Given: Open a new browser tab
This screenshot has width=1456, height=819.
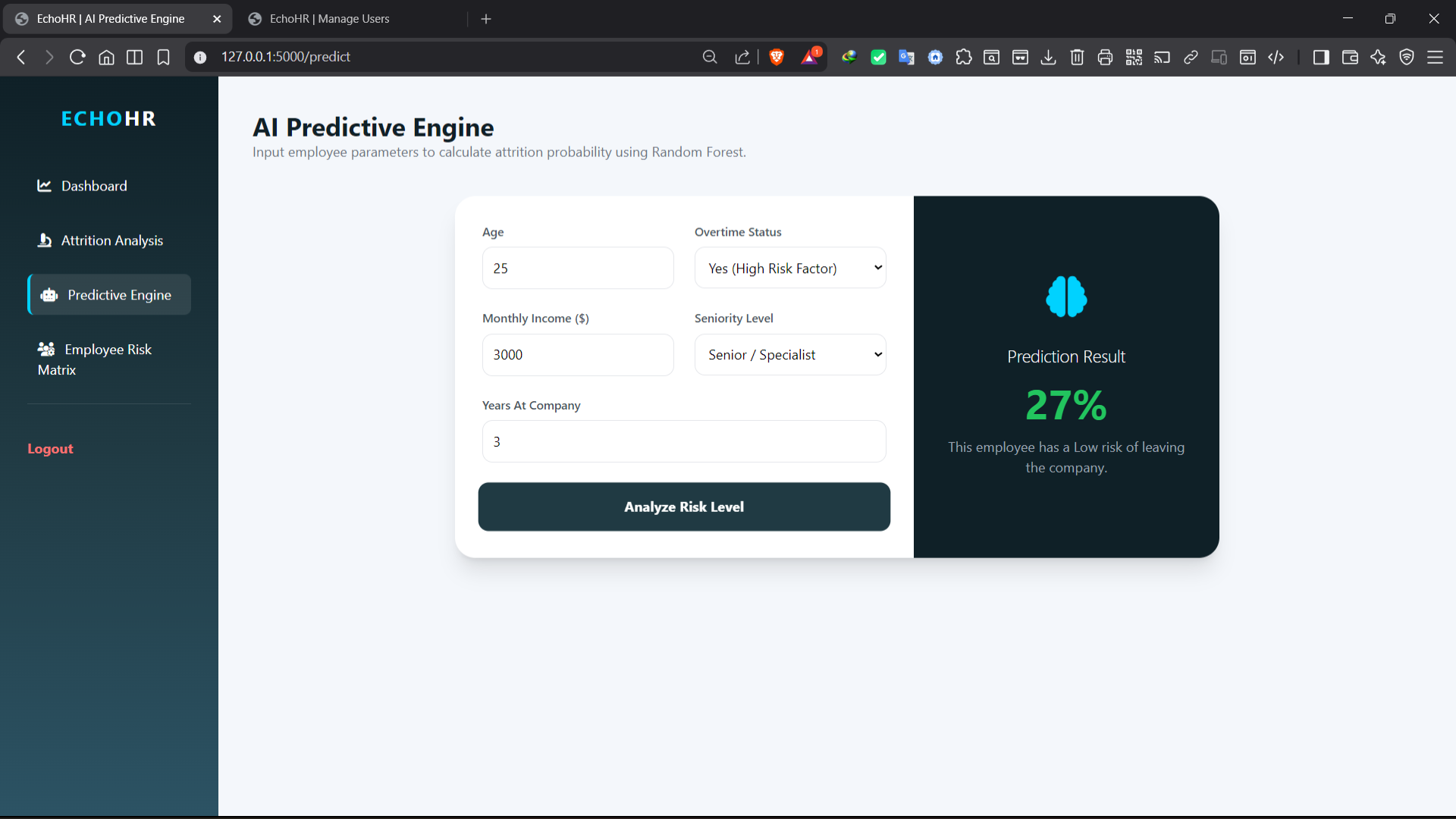Looking at the screenshot, I should pos(486,18).
